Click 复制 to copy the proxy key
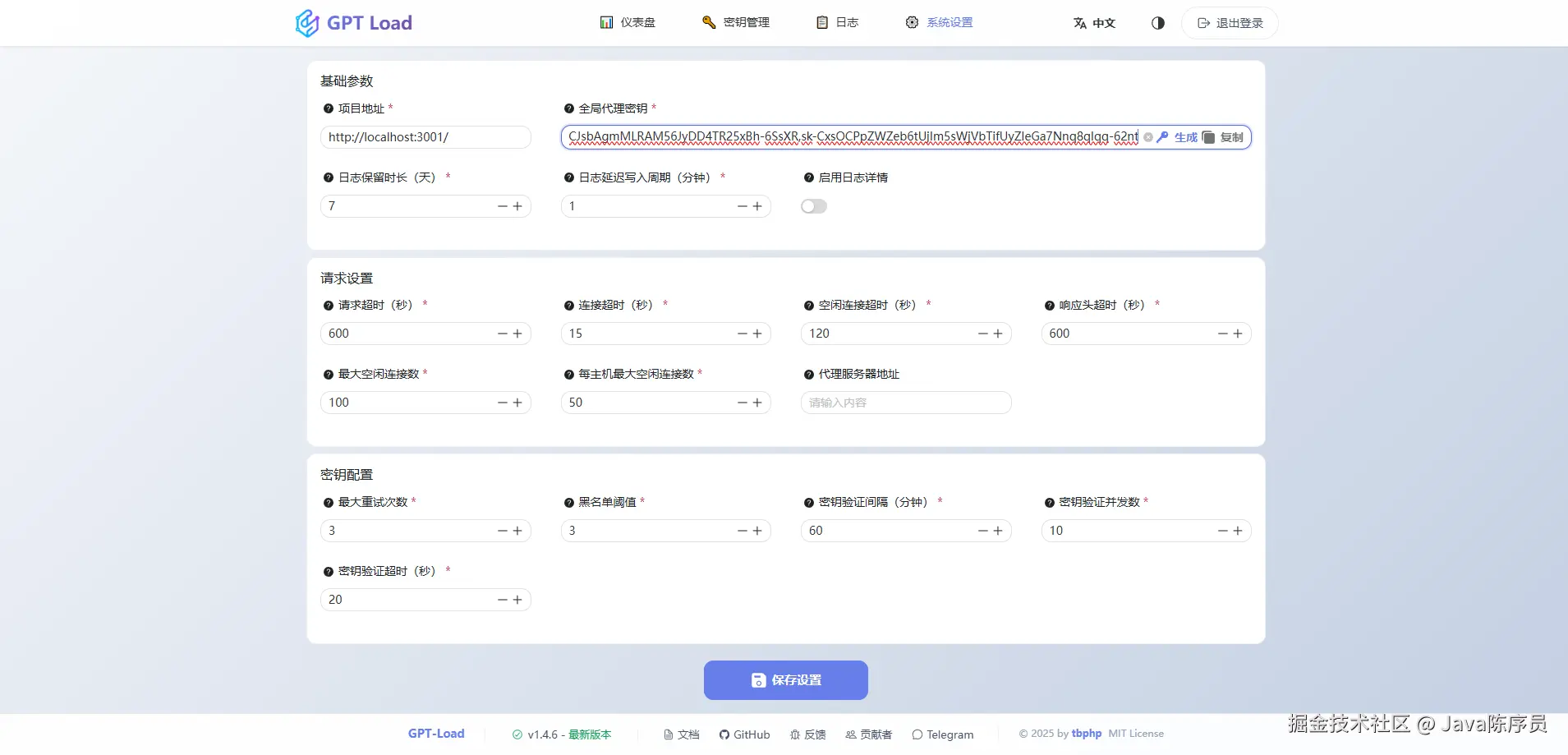Viewport: 1568px width, 755px height. (1223, 137)
